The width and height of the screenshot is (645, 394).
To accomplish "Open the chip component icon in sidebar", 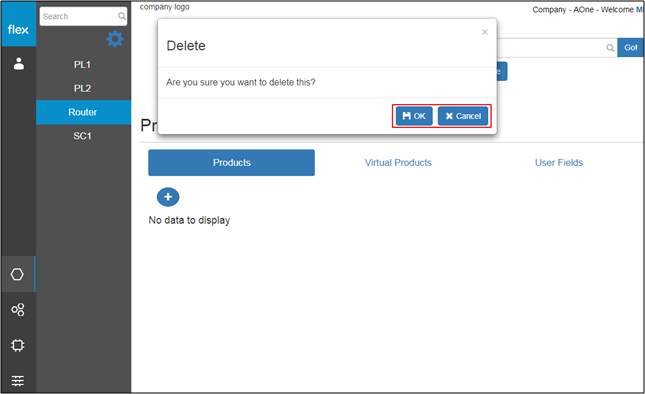I will click(x=18, y=345).
